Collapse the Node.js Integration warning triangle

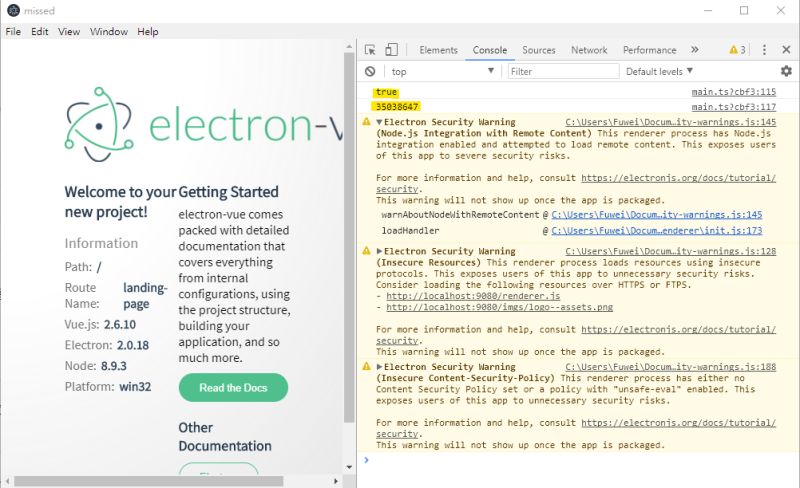pyautogui.click(x=379, y=123)
